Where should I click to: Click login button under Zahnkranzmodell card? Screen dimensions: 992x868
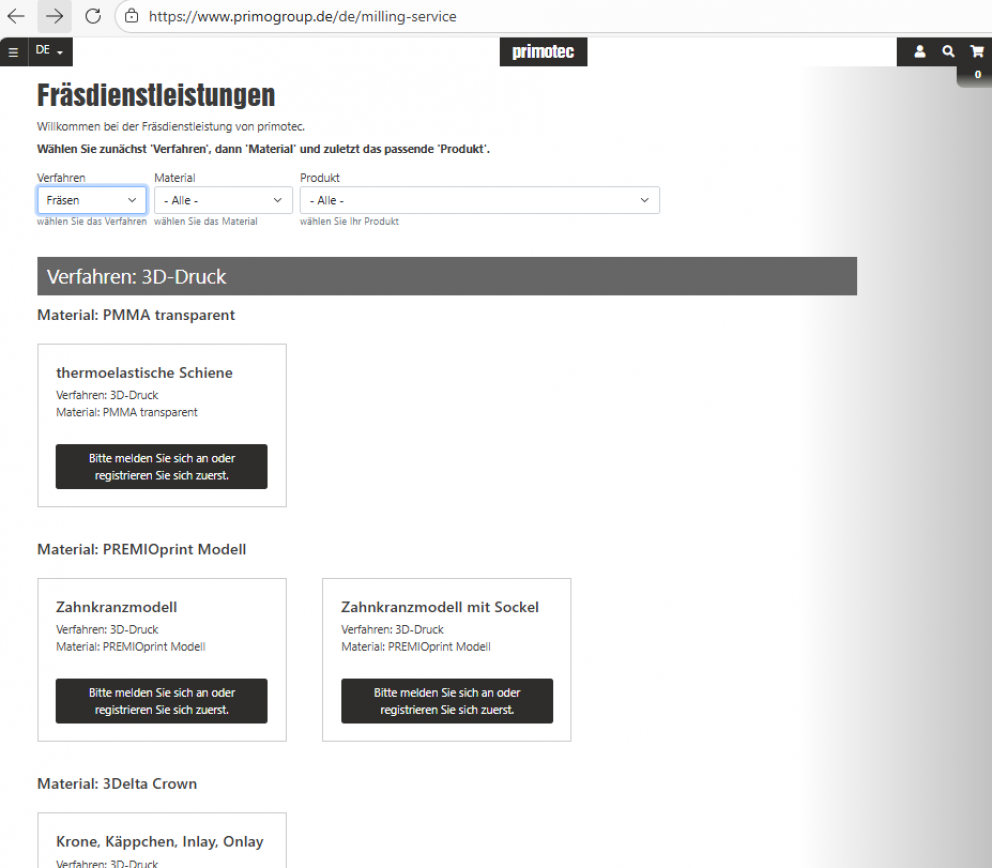[x=161, y=701]
